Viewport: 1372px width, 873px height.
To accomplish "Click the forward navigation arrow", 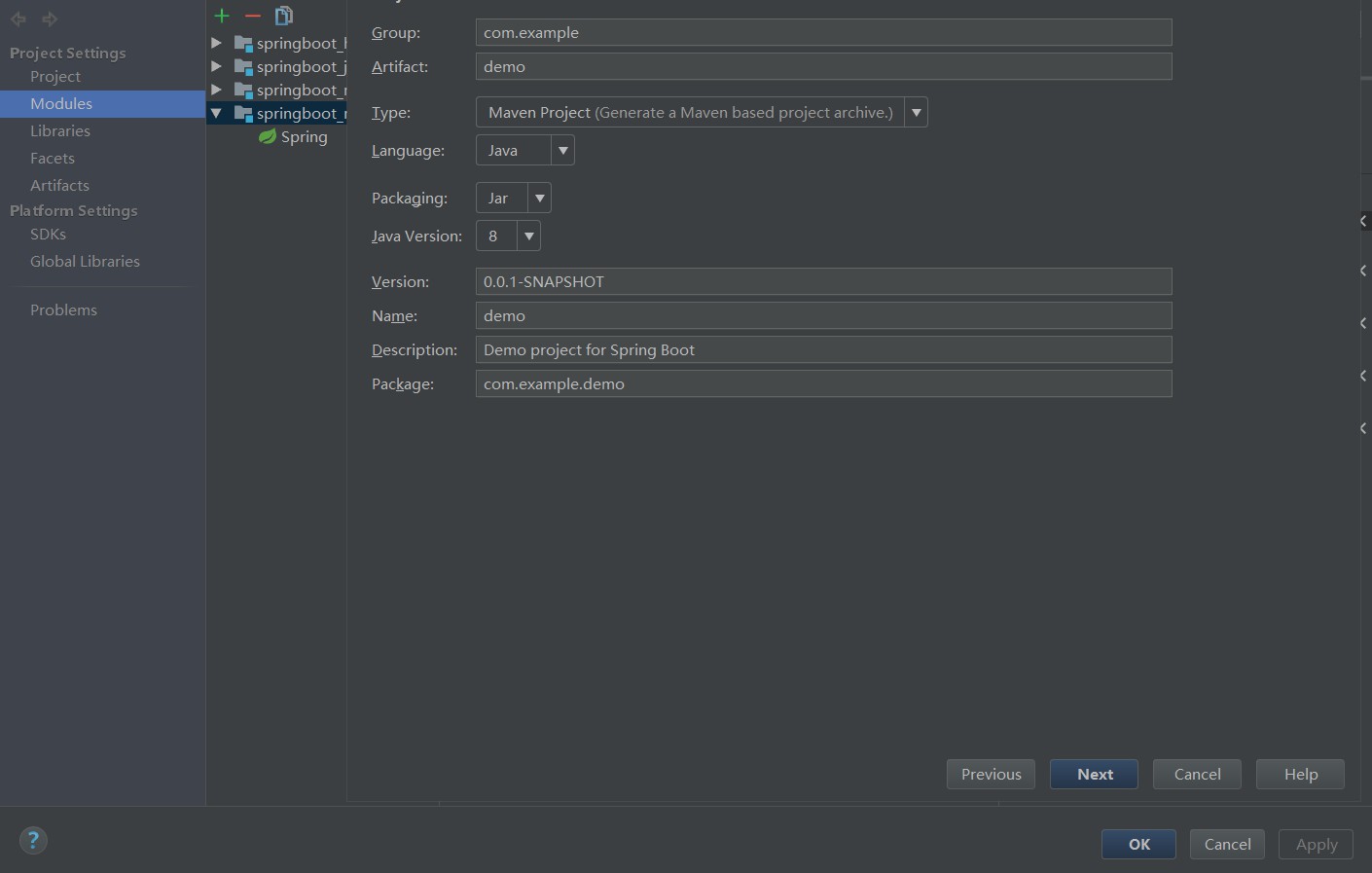I will pos(50,18).
